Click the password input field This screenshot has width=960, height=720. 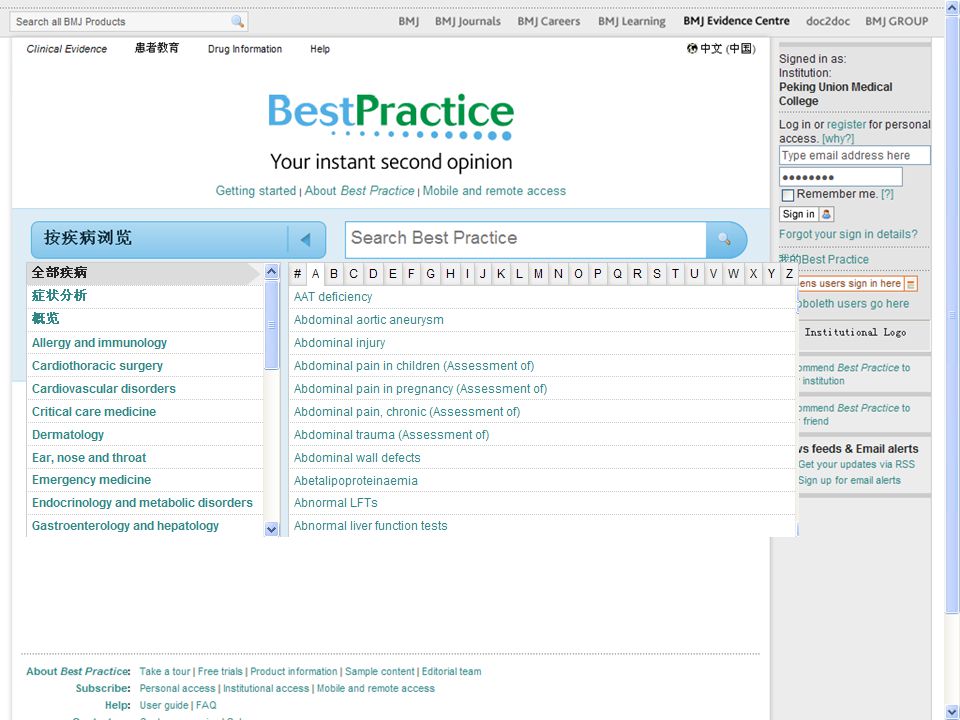(841, 177)
